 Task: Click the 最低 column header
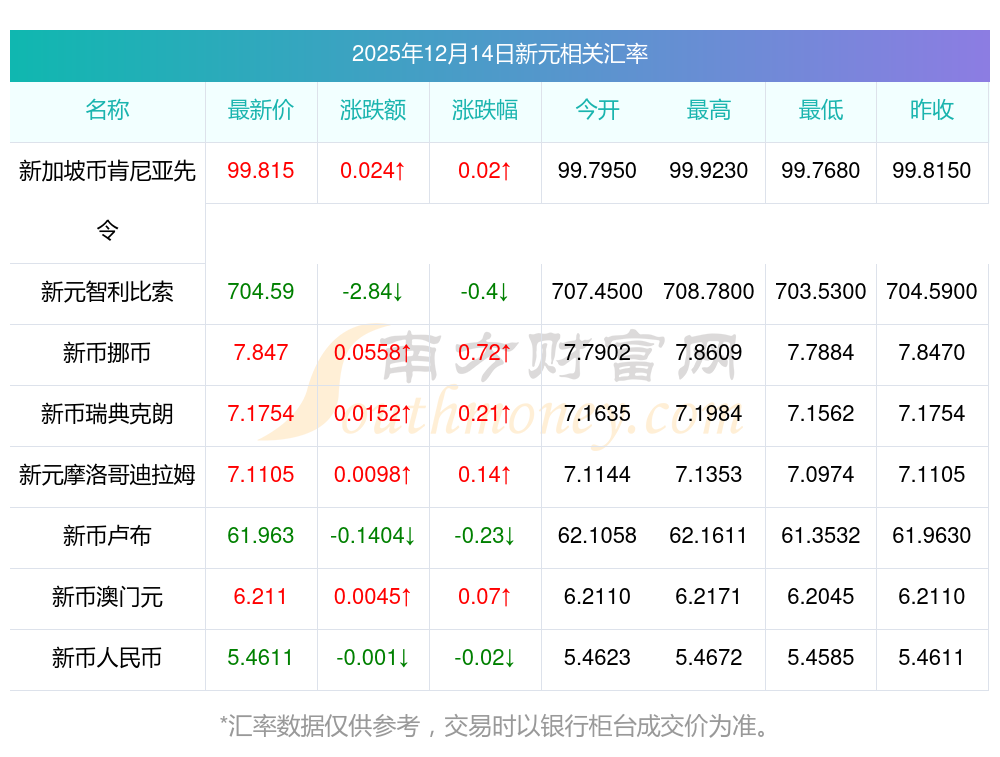(821, 110)
